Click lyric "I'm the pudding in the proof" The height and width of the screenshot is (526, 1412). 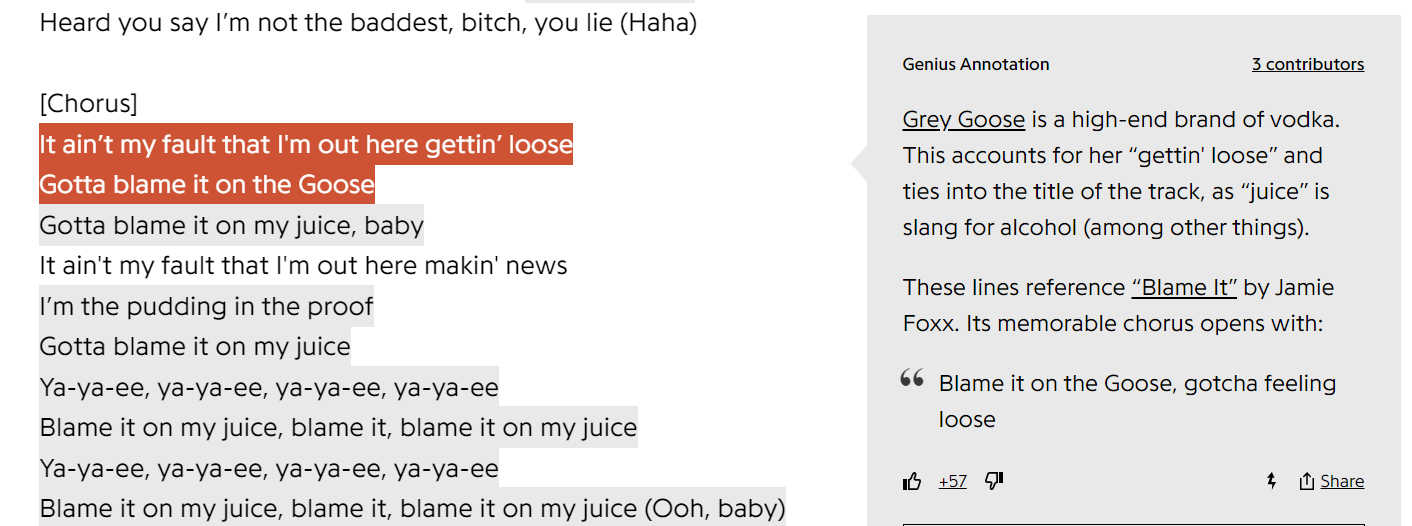click(x=207, y=306)
